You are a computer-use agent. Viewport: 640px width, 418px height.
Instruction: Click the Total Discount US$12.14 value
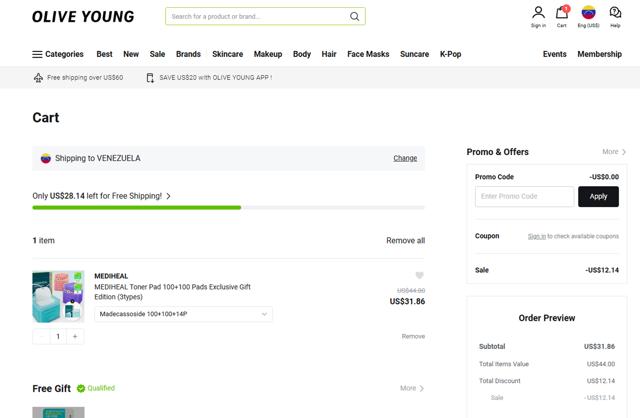click(601, 380)
